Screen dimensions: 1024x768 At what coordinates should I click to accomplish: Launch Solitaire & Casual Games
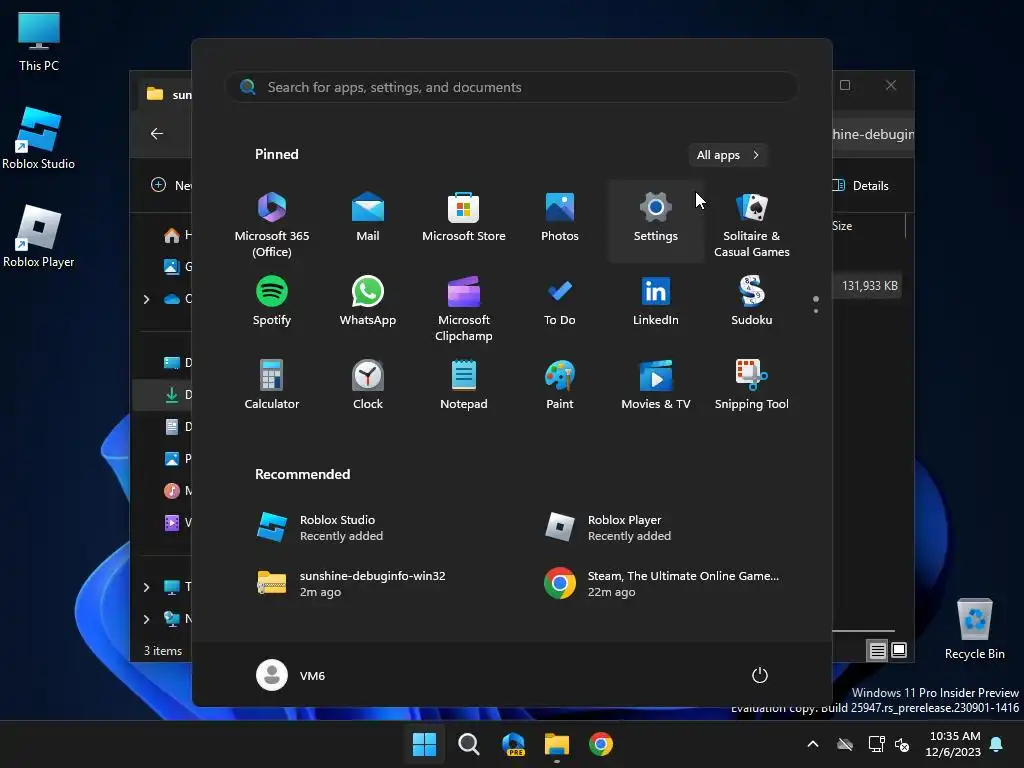[752, 223]
